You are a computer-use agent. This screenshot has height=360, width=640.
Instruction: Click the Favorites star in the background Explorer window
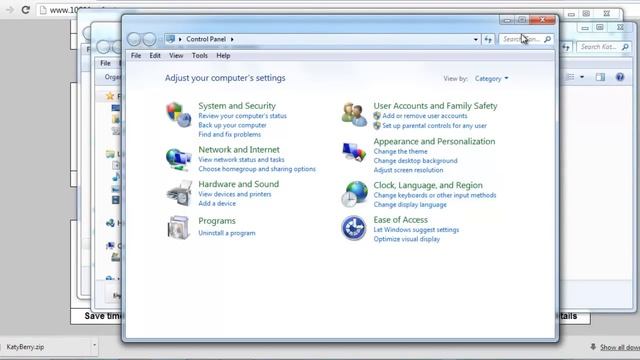tap(110, 96)
